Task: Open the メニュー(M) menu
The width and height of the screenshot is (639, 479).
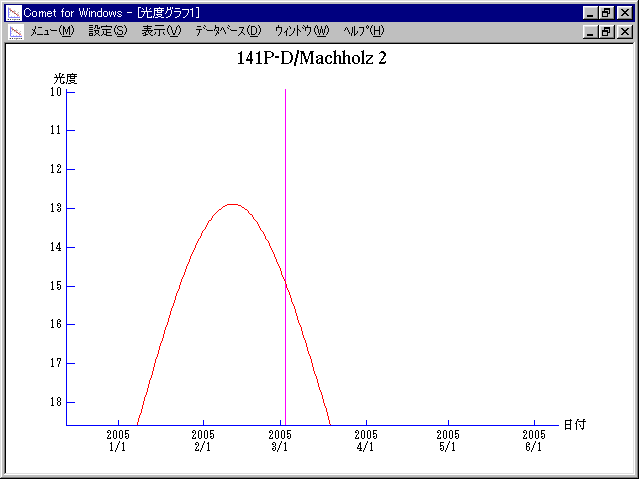Action: click(x=52, y=31)
